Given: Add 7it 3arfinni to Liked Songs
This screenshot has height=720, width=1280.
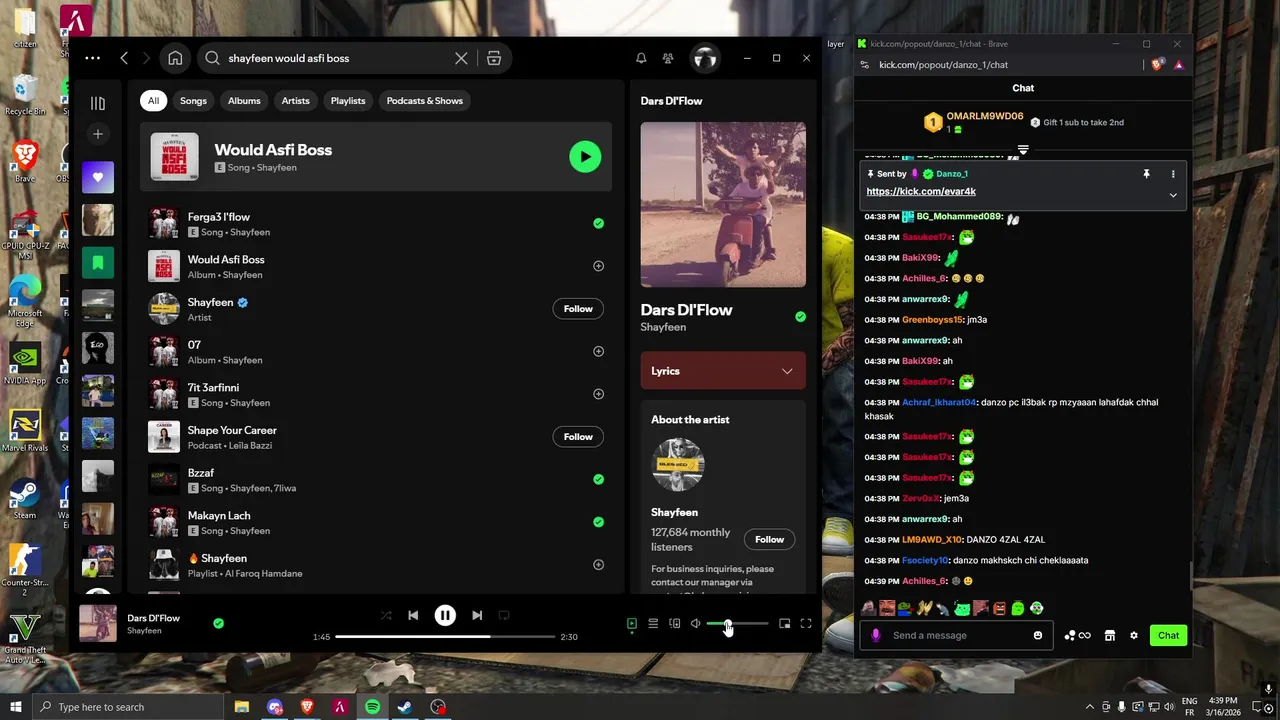Looking at the screenshot, I should click(x=598, y=394).
